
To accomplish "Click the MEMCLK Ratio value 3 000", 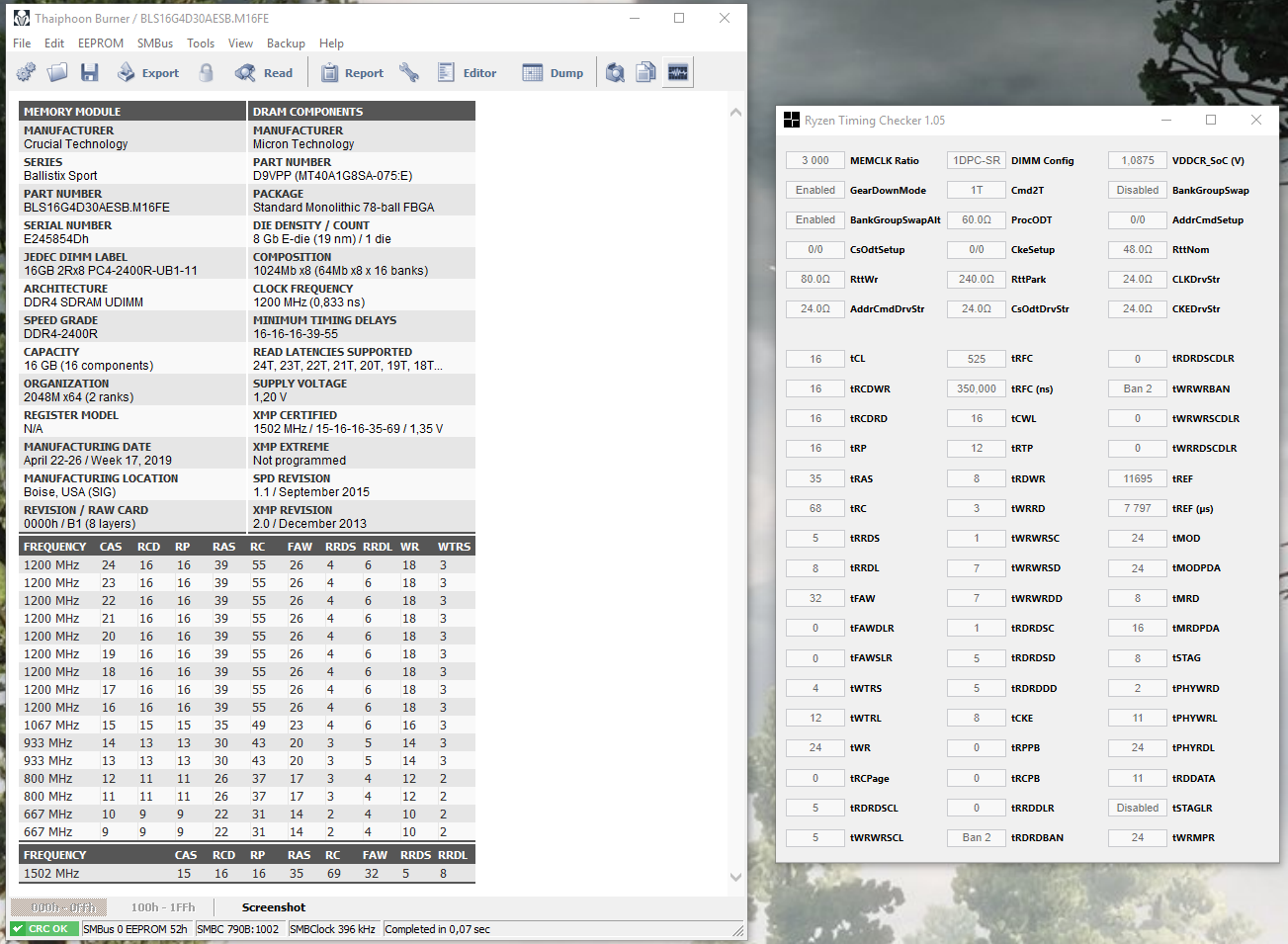I will click(816, 160).
